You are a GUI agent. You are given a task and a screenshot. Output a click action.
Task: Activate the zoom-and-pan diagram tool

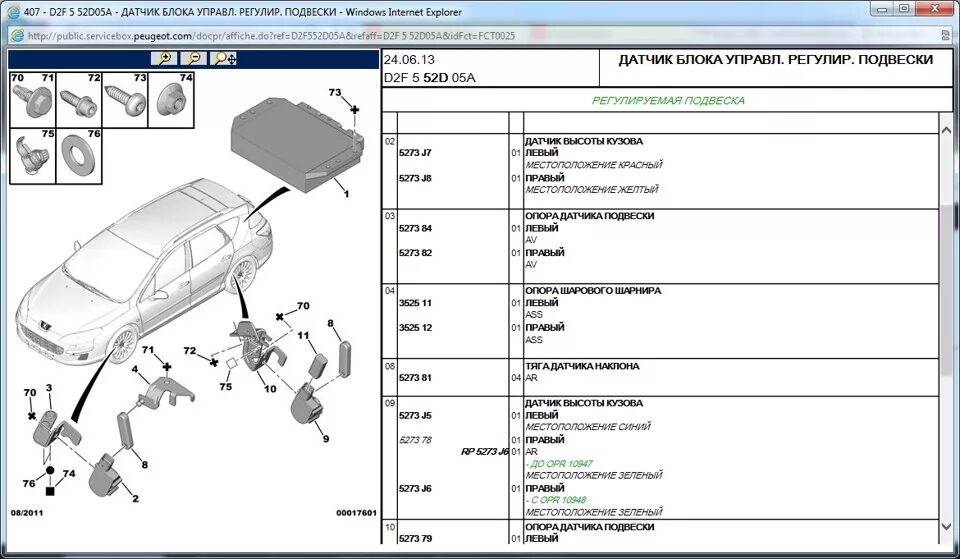coord(223,58)
